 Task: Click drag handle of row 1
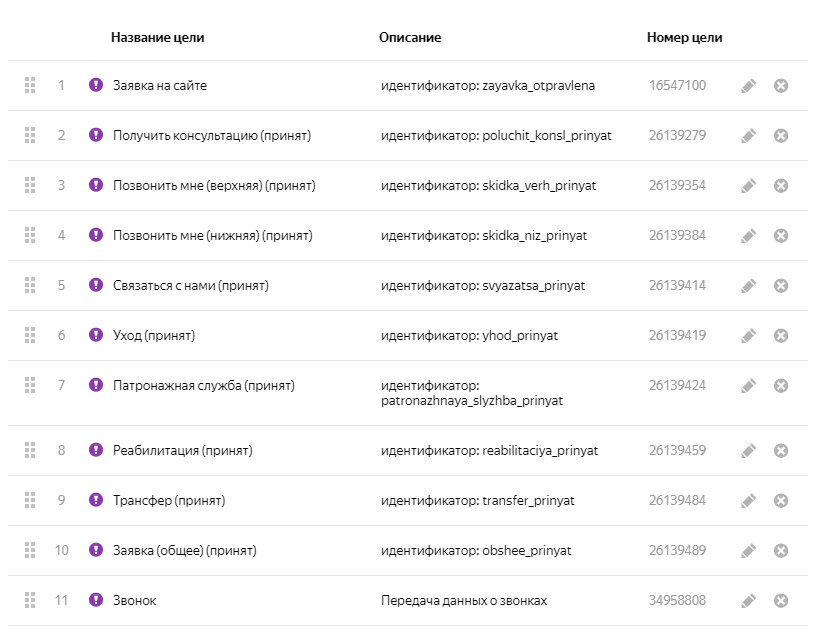pos(30,85)
